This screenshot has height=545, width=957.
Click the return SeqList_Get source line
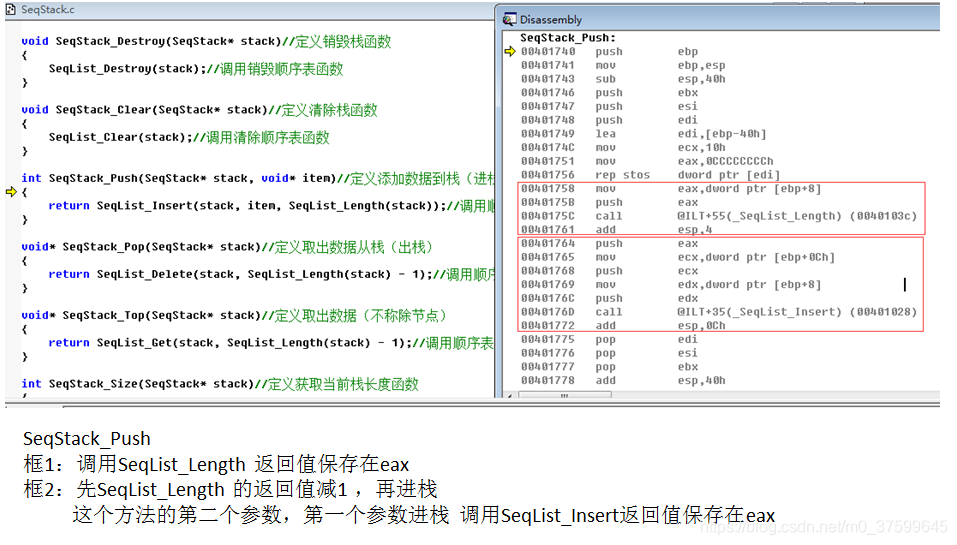click(x=271, y=343)
